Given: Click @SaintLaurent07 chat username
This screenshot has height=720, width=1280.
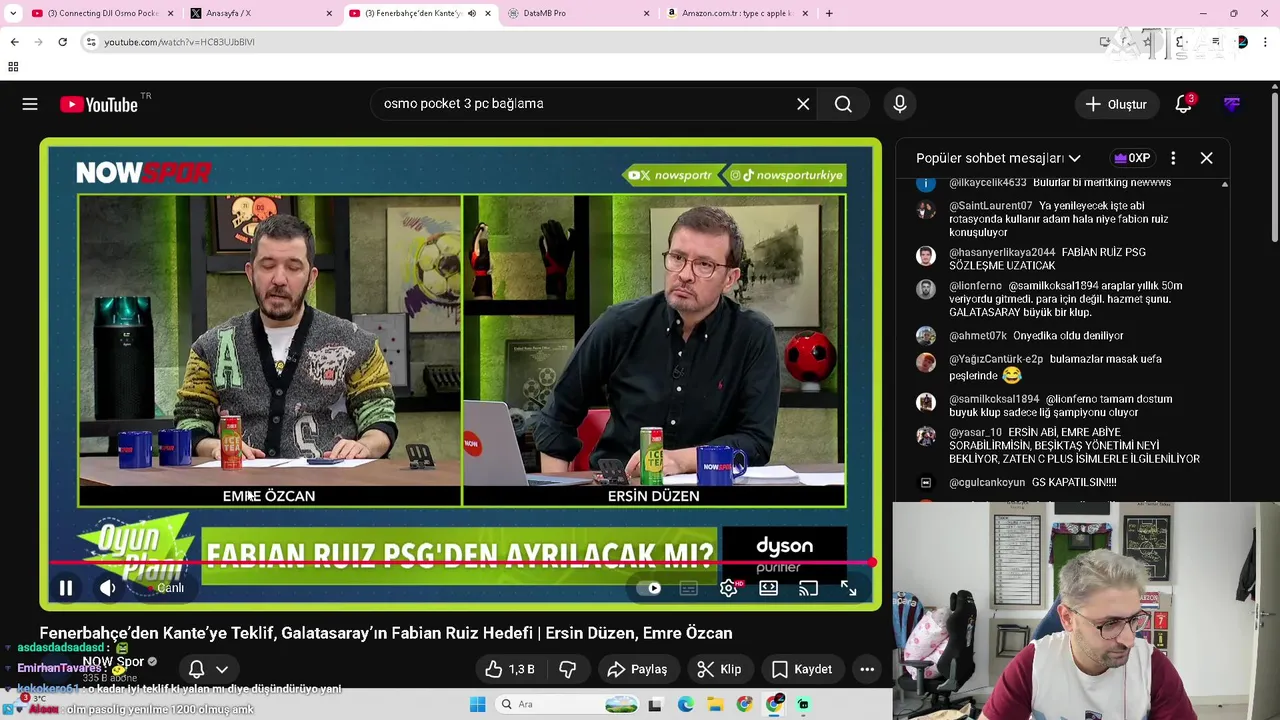Looking at the screenshot, I should pyautogui.click(x=990, y=206).
